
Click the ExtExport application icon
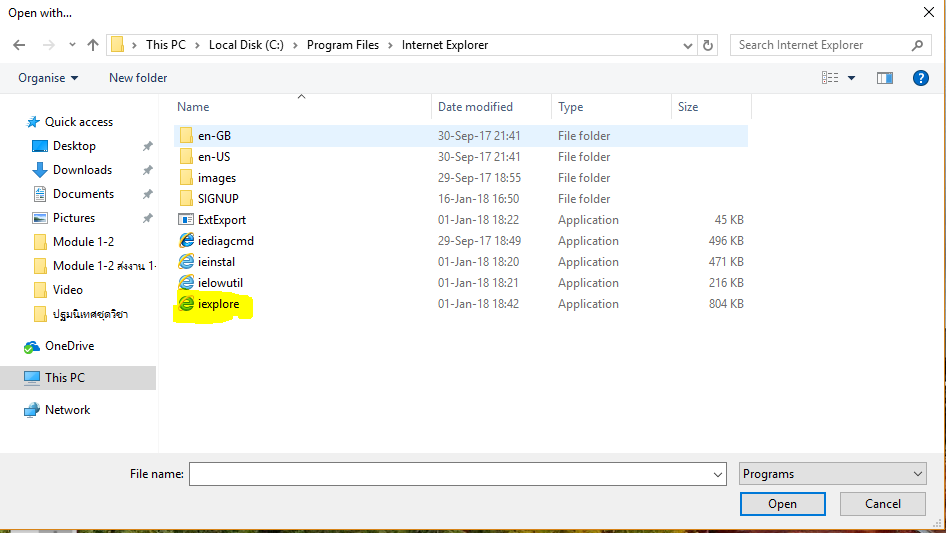click(186, 220)
